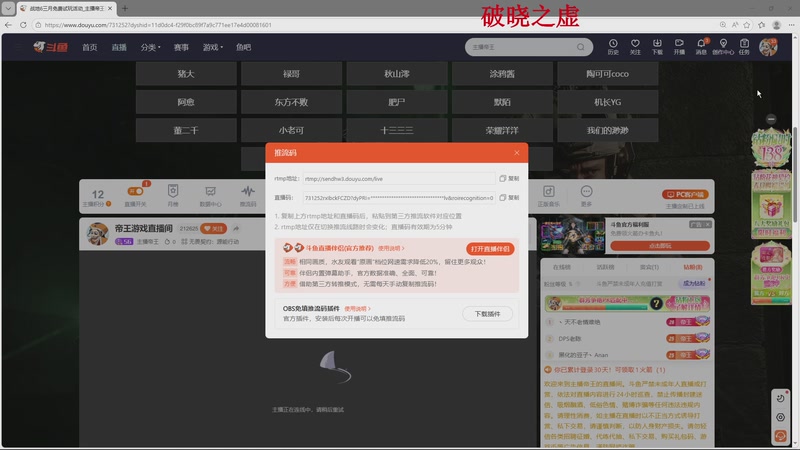
Task: Expand the 游戏 dropdown menu
Action: pyautogui.click(x=212, y=47)
